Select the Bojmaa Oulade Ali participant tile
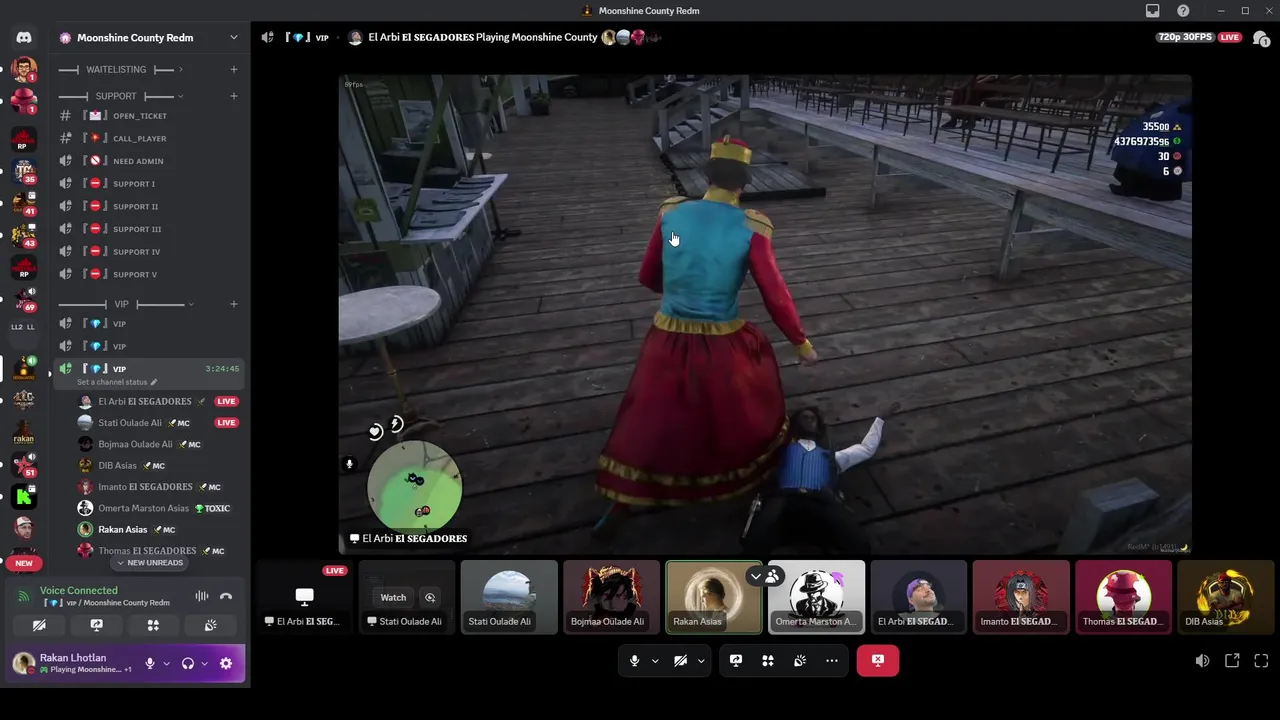Image resolution: width=1280 pixels, height=720 pixels. point(611,597)
